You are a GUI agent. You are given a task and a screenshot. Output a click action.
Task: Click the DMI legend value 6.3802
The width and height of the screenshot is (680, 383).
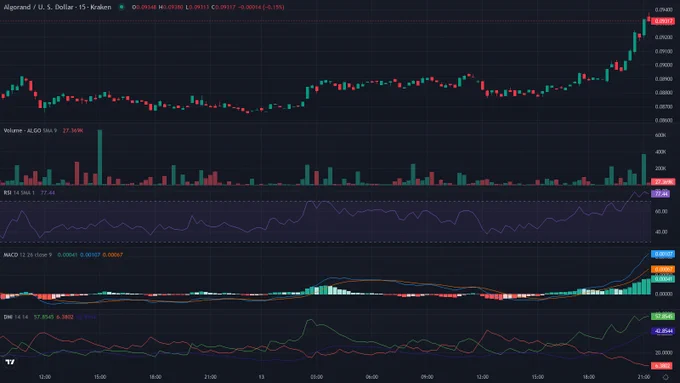[65, 317]
